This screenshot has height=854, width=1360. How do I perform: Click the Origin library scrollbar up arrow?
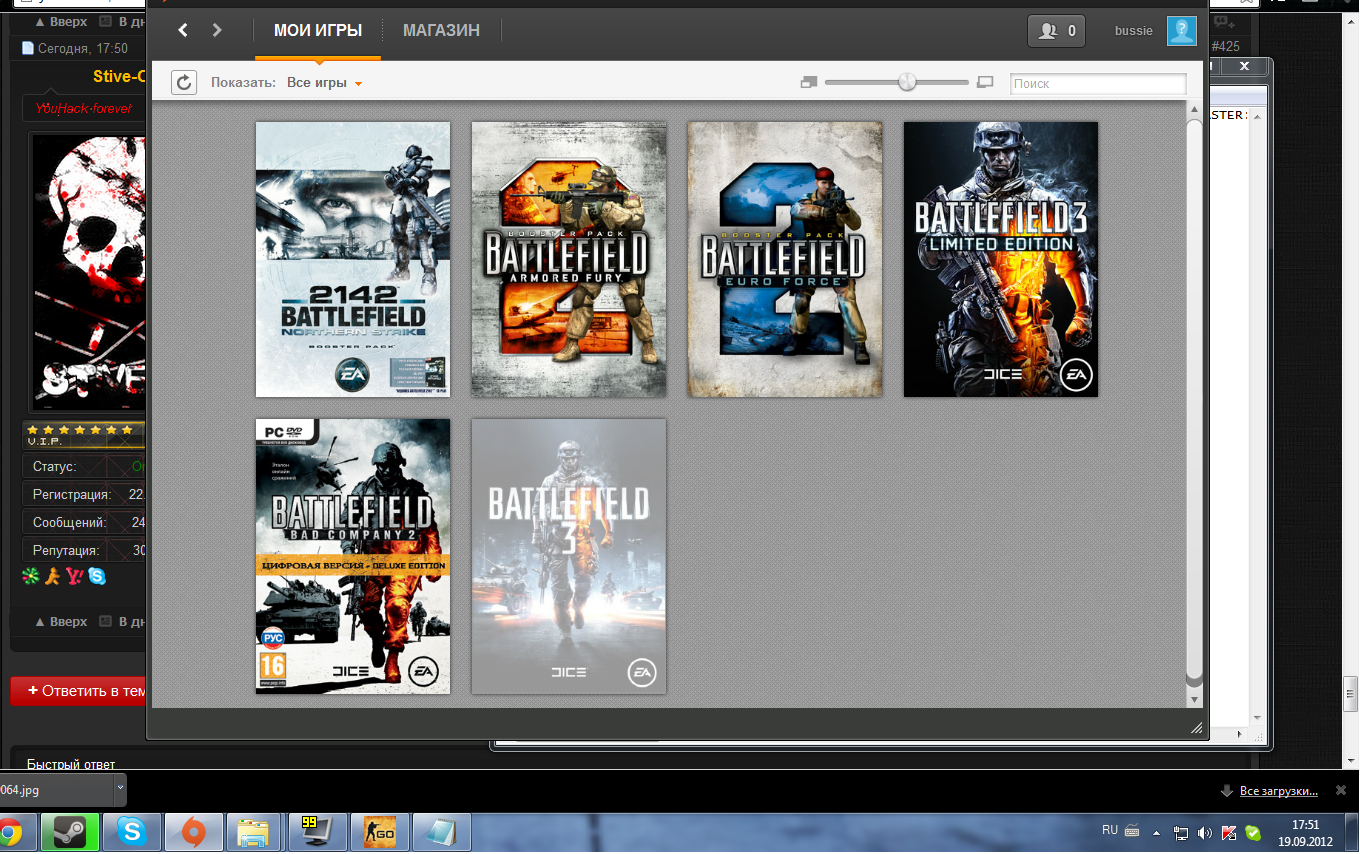click(x=1194, y=108)
